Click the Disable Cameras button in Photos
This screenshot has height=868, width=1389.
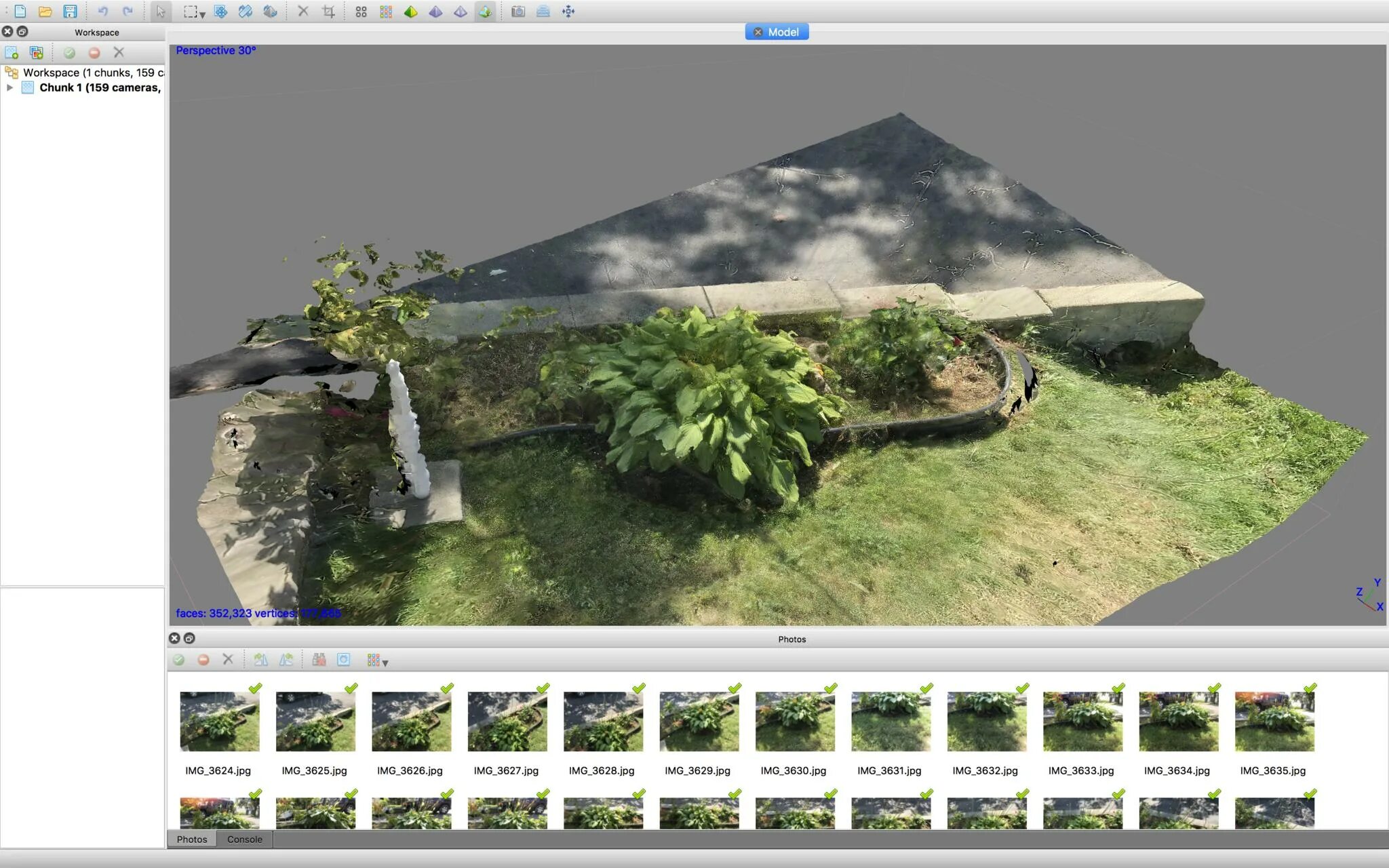pos(203,660)
